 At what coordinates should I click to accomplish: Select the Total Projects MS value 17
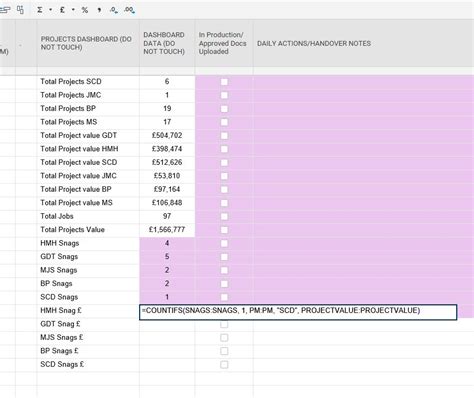point(167,122)
